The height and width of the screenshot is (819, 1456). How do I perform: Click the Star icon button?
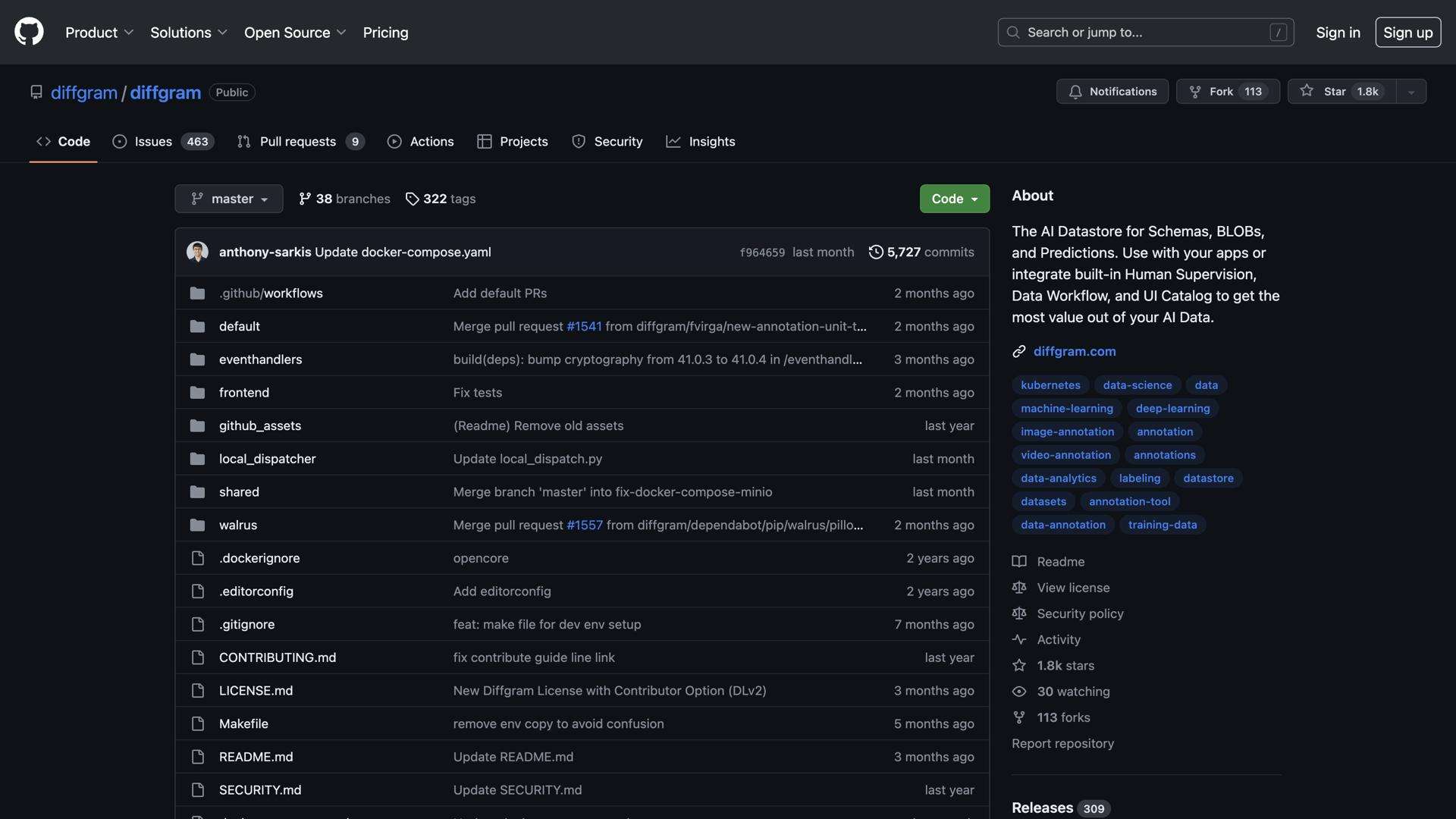(1306, 91)
